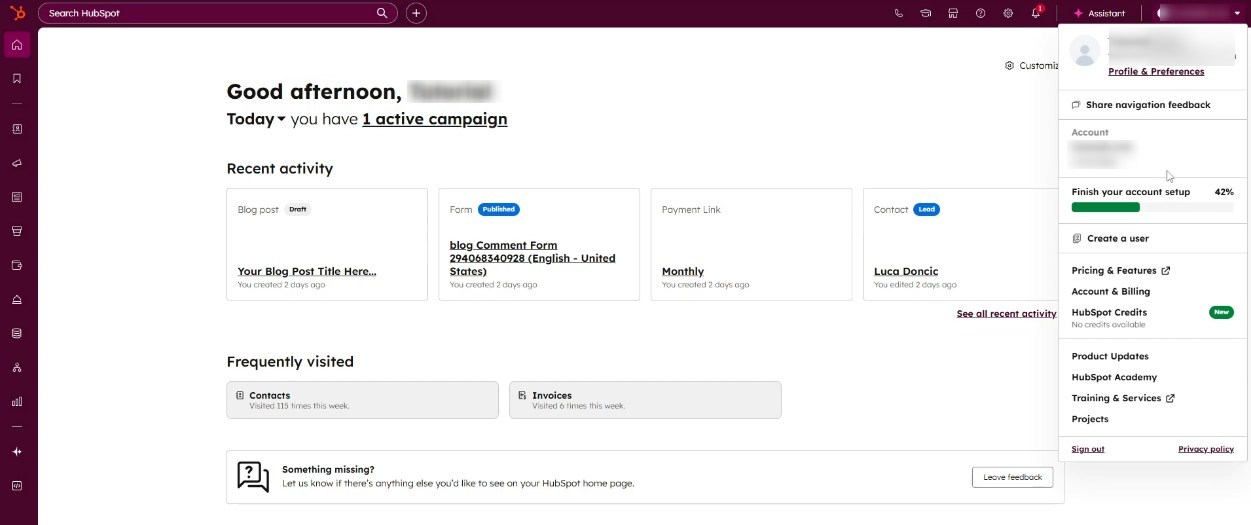Screen dimensions: 1251x525
Task: Open Product Updates
Action: (x=1110, y=357)
